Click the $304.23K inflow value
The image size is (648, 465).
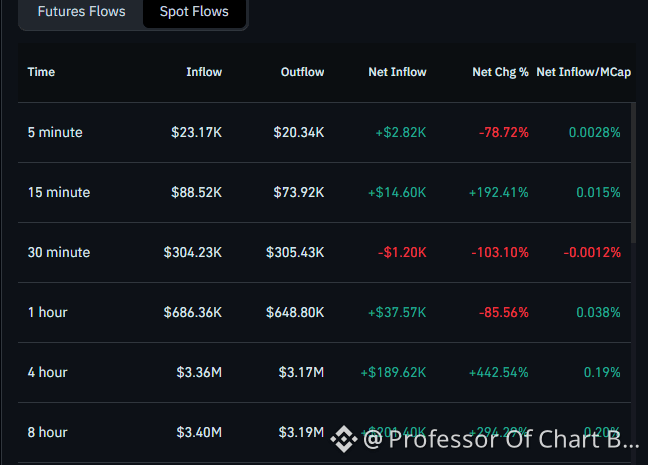193,252
